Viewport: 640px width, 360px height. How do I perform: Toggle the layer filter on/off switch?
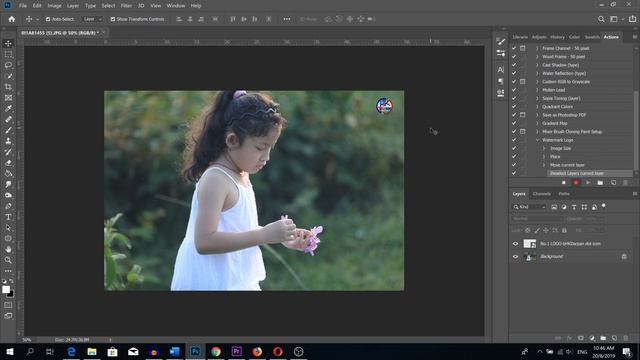click(x=604, y=207)
